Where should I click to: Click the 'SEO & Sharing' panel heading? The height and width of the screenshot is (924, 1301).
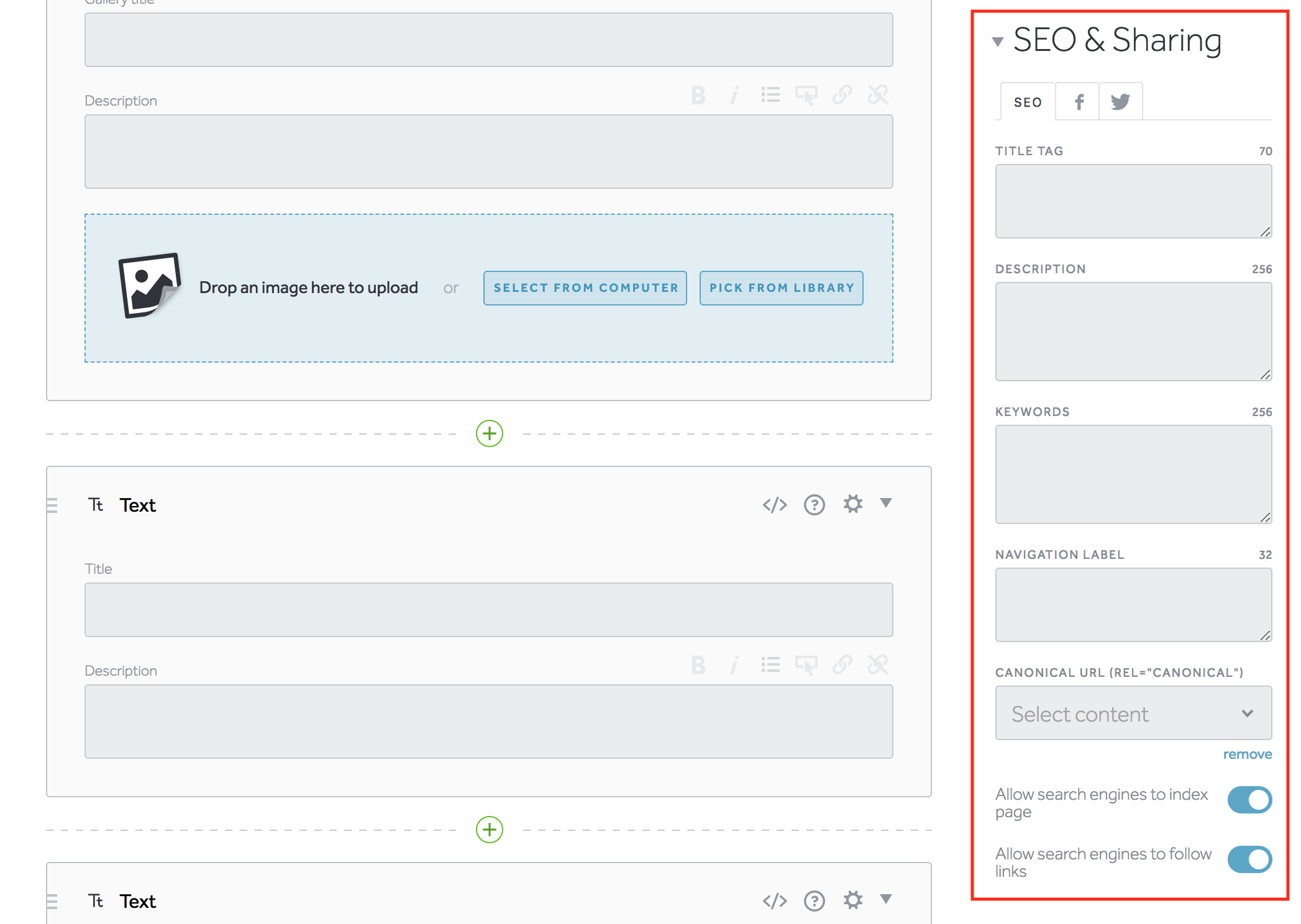point(1117,40)
